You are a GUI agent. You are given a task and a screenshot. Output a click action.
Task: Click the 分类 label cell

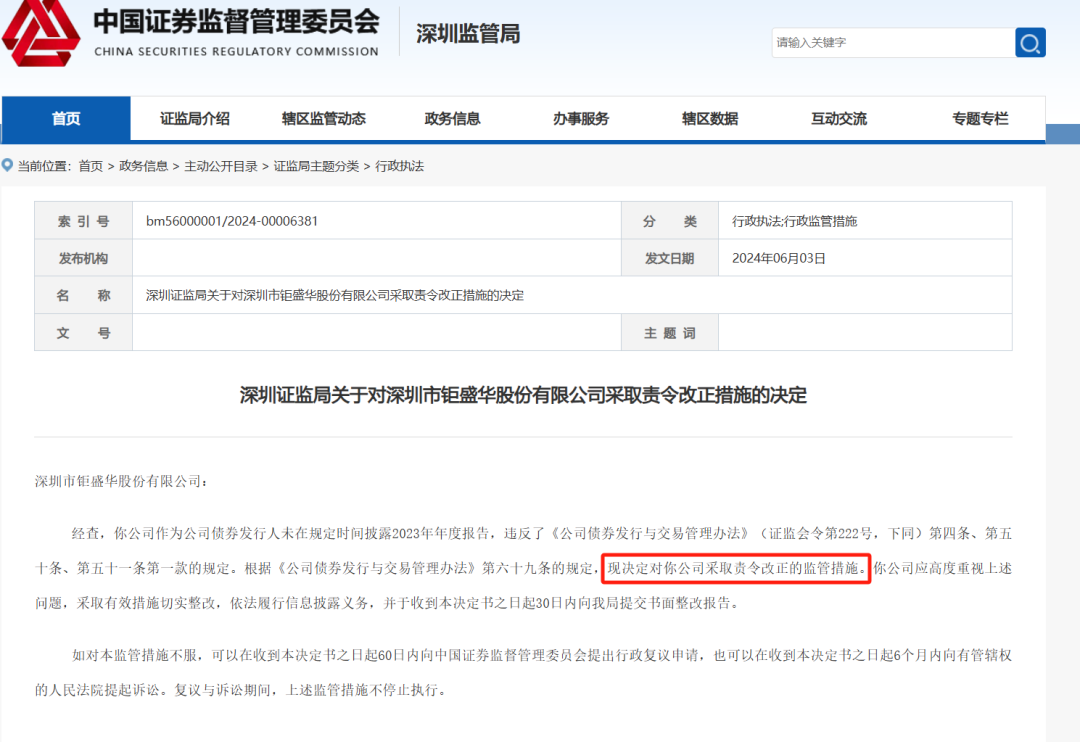coord(669,221)
